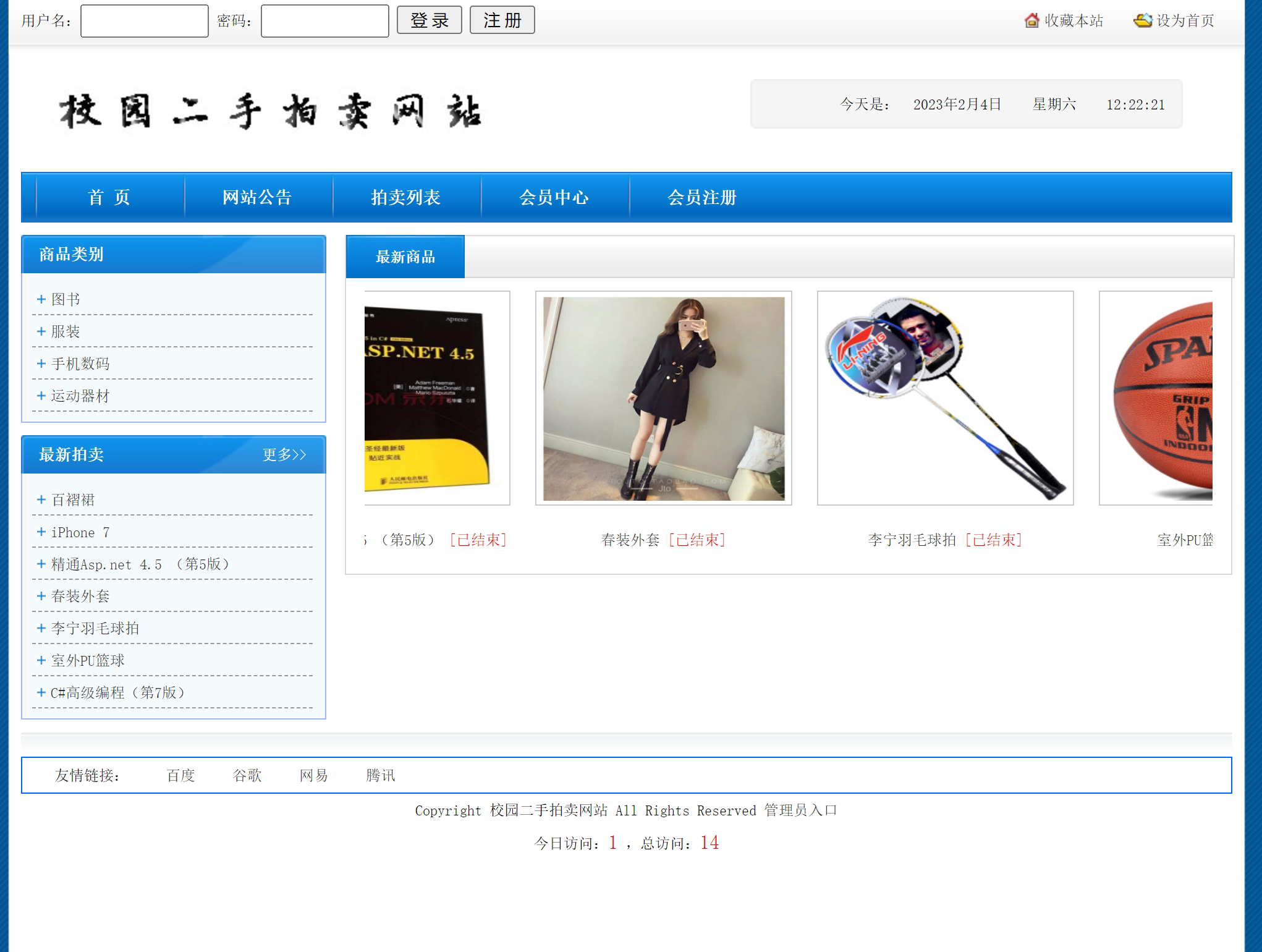1262x952 pixels.
Task: Open the 管理员入口 admin link
Action: pyautogui.click(x=800, y=810)
